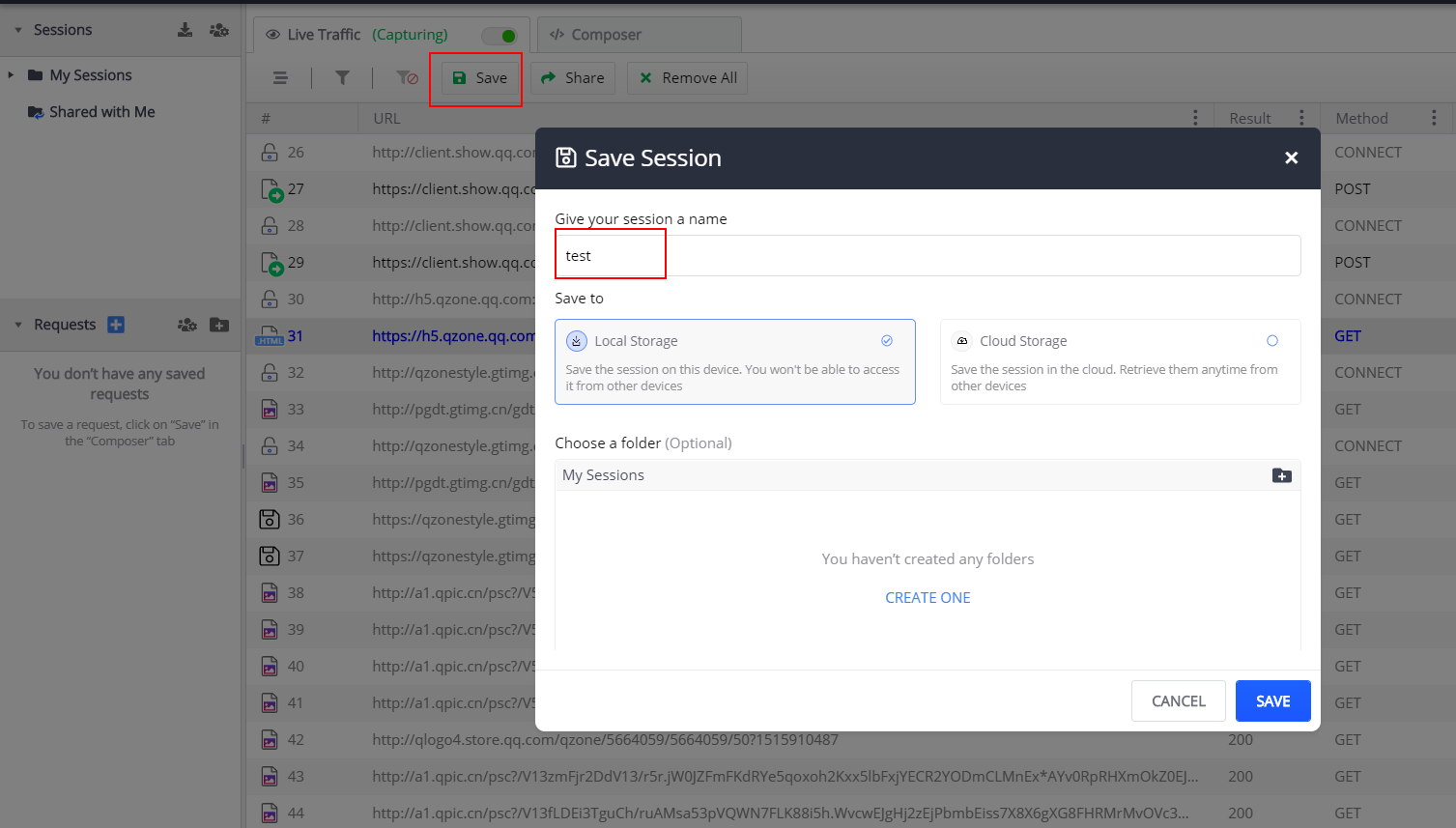Click the 200 result in row 44
The height and width of the screenshot is (828, 1456).
1241,814
